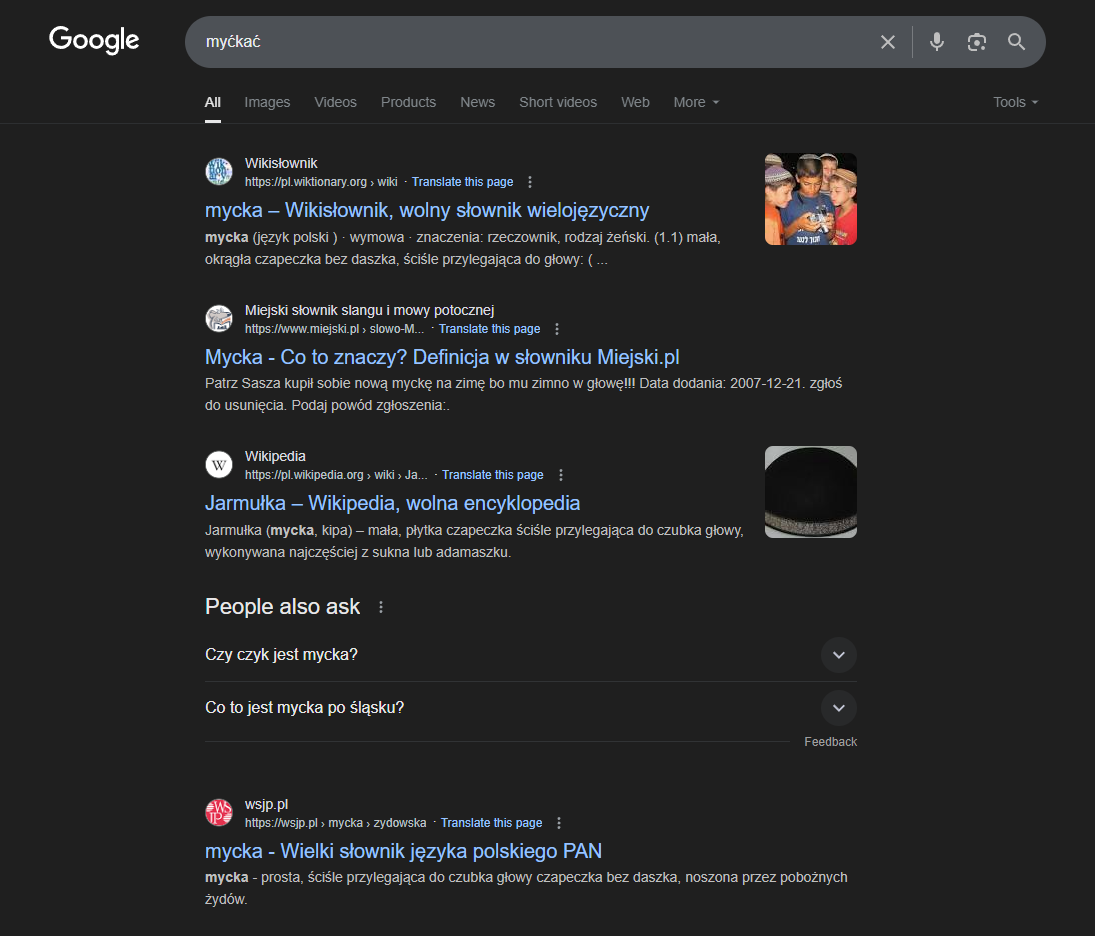Click the Wikipedia favicon

click(x=219, y=465)
